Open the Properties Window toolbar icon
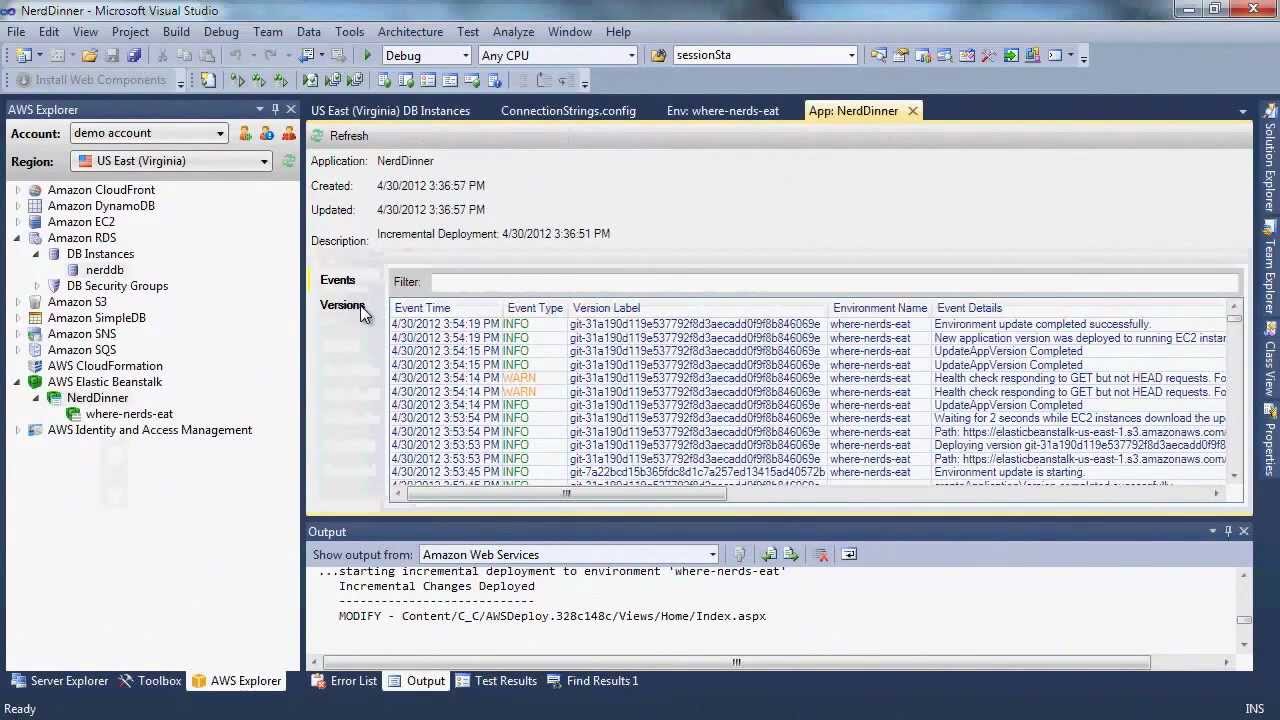This screenshot has height=720, width=1280. pos(900,56)
